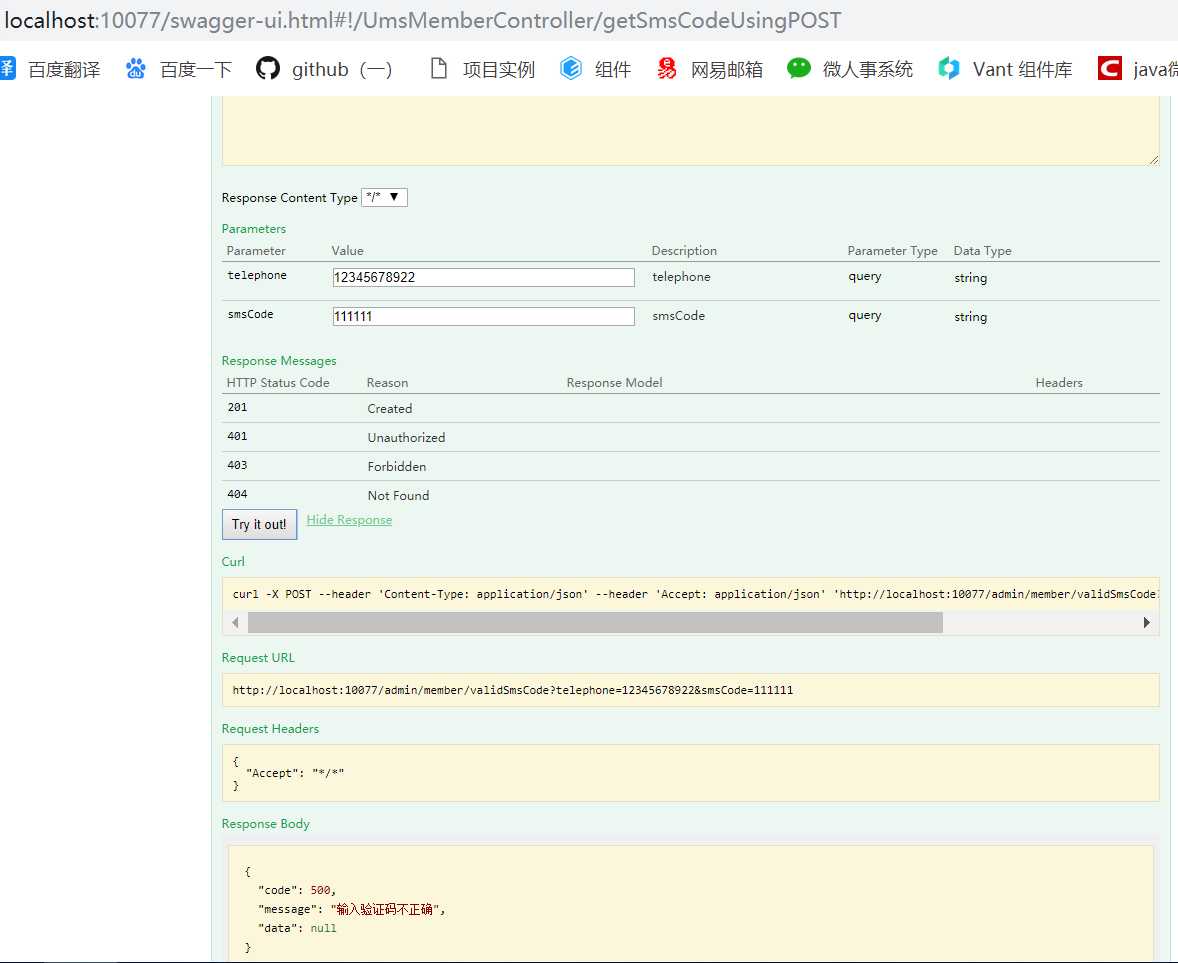Viewport: 1178px width, 963px height.
Task: Open the github octocat bookmark icon
Action: pyautogui.click(x=267, y=68)
